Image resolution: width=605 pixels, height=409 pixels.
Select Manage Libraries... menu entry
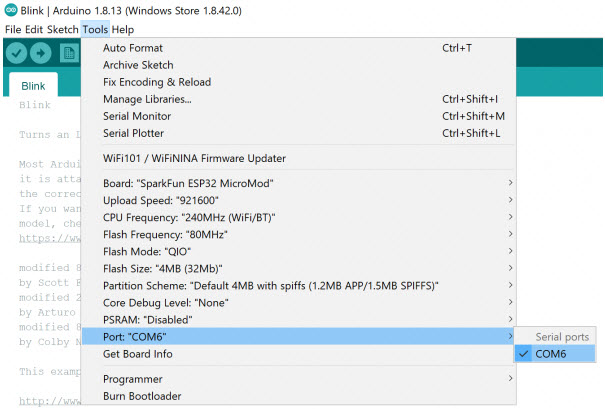pos(147,99)
